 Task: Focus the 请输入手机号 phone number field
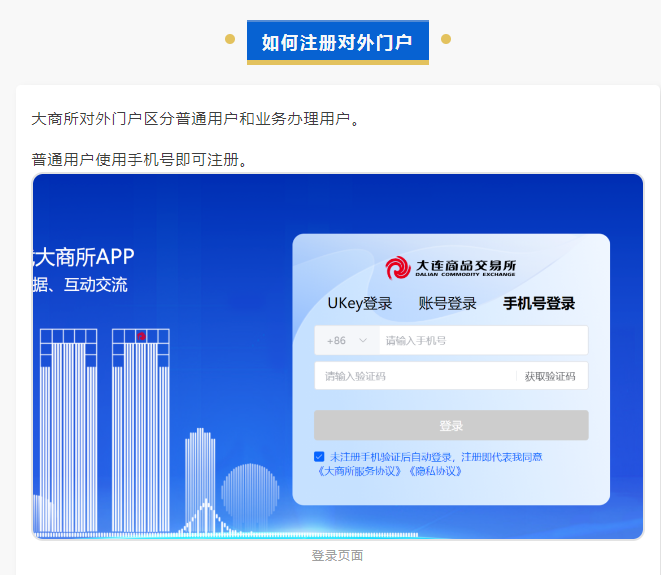484,340
